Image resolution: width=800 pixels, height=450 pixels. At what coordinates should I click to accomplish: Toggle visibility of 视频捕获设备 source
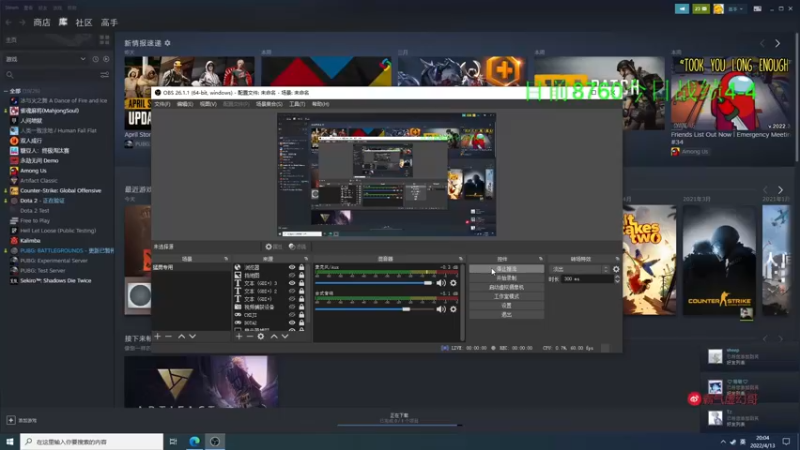tap(292, 307)
